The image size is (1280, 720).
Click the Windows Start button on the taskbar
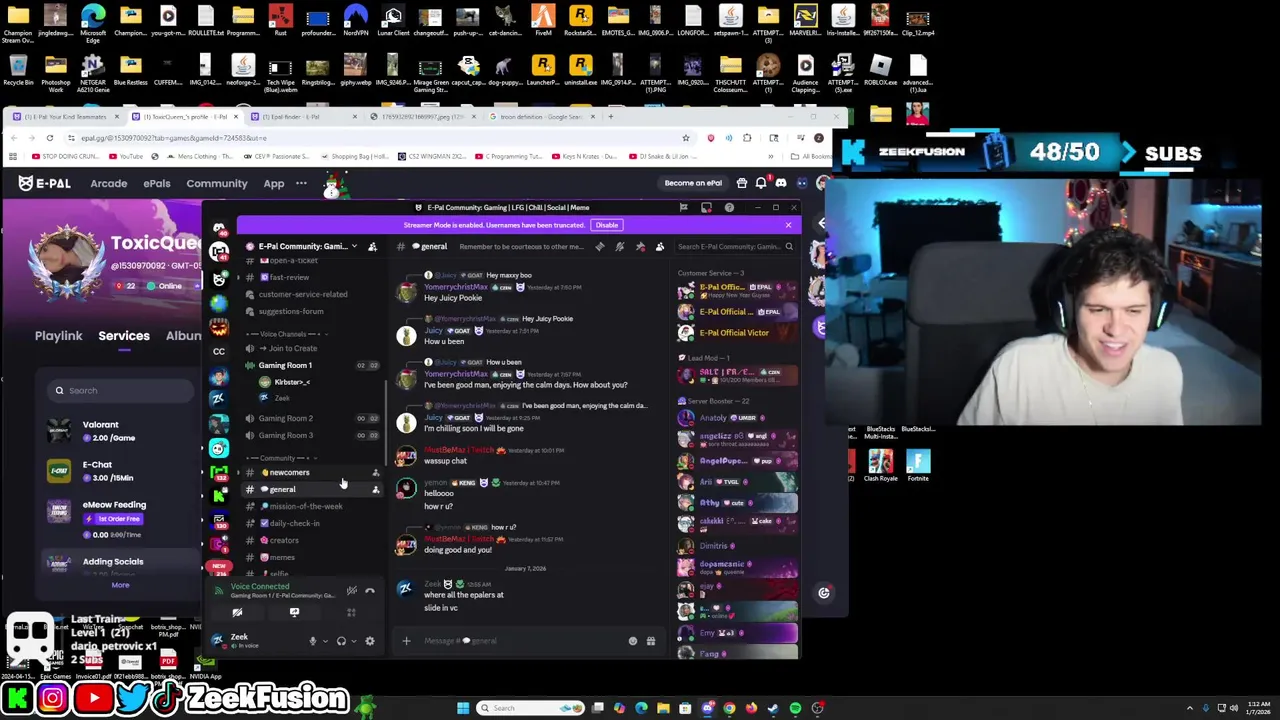463,708
